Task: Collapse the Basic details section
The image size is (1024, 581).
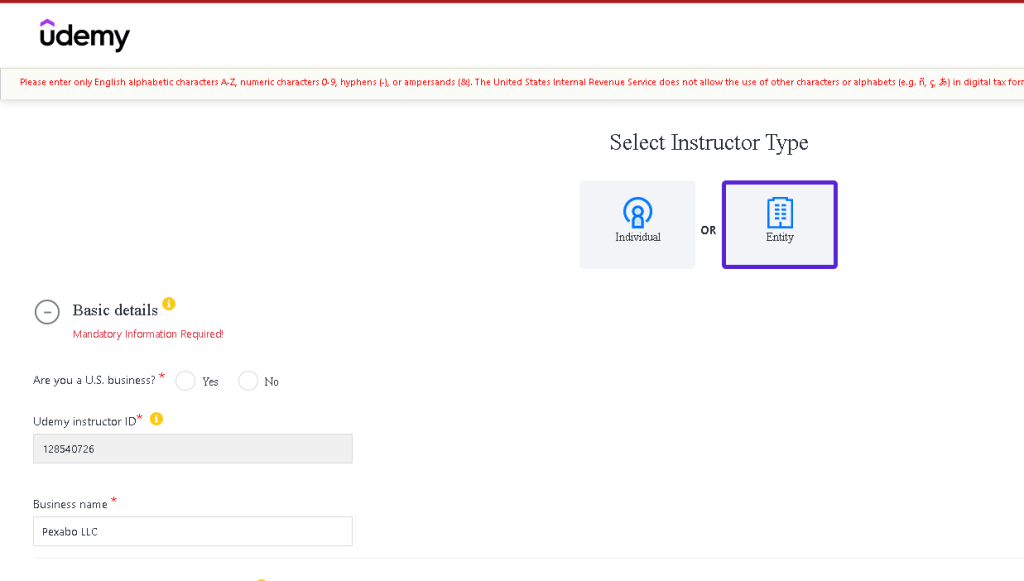Action: pos(47,312)
